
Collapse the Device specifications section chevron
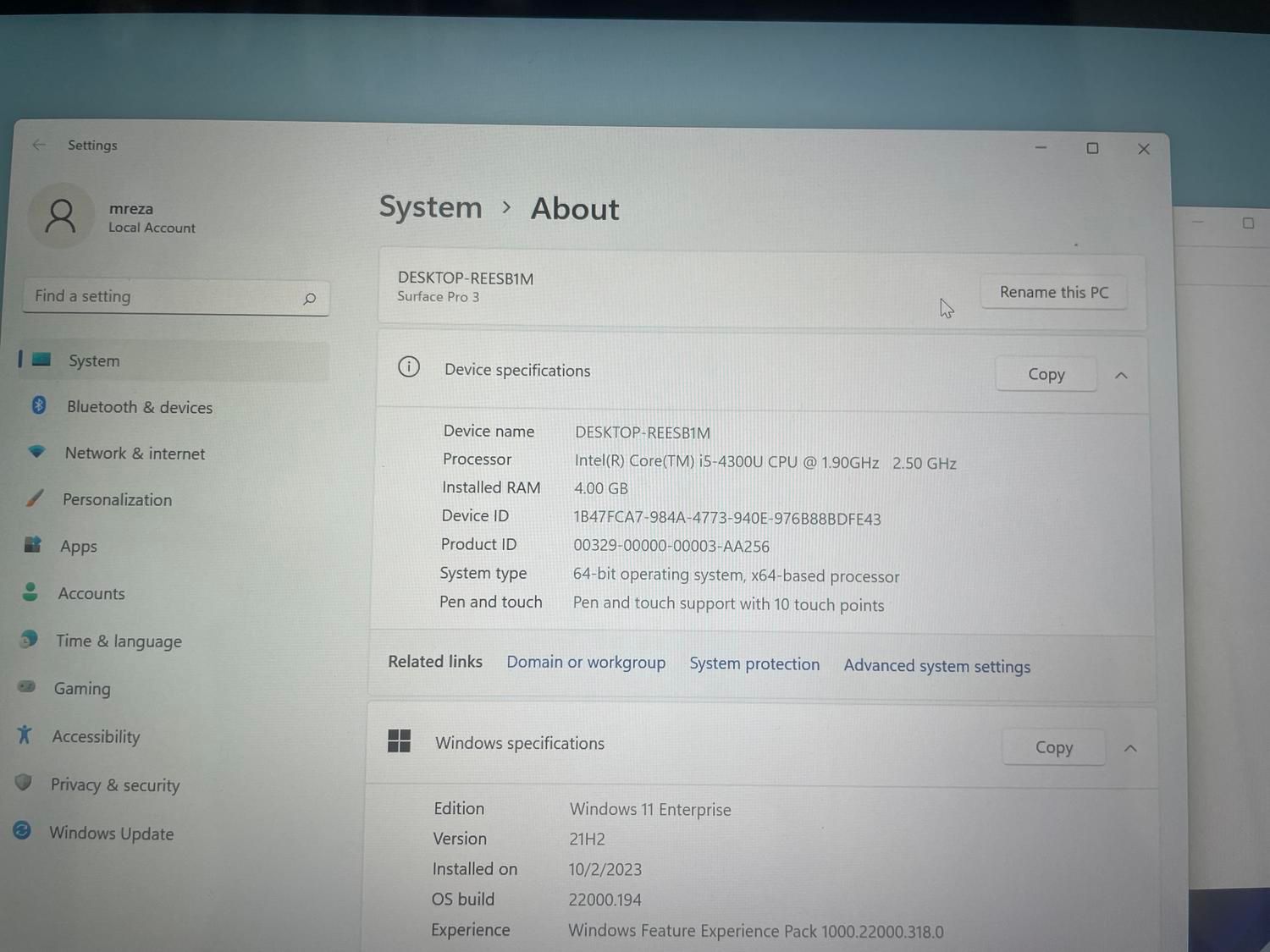[1121, 375]
